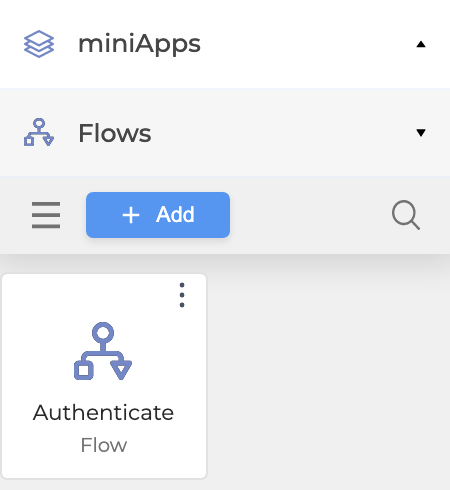Click empty gray area beside the Authenticate card
450x490 pixels.
(x=328, y=373)
